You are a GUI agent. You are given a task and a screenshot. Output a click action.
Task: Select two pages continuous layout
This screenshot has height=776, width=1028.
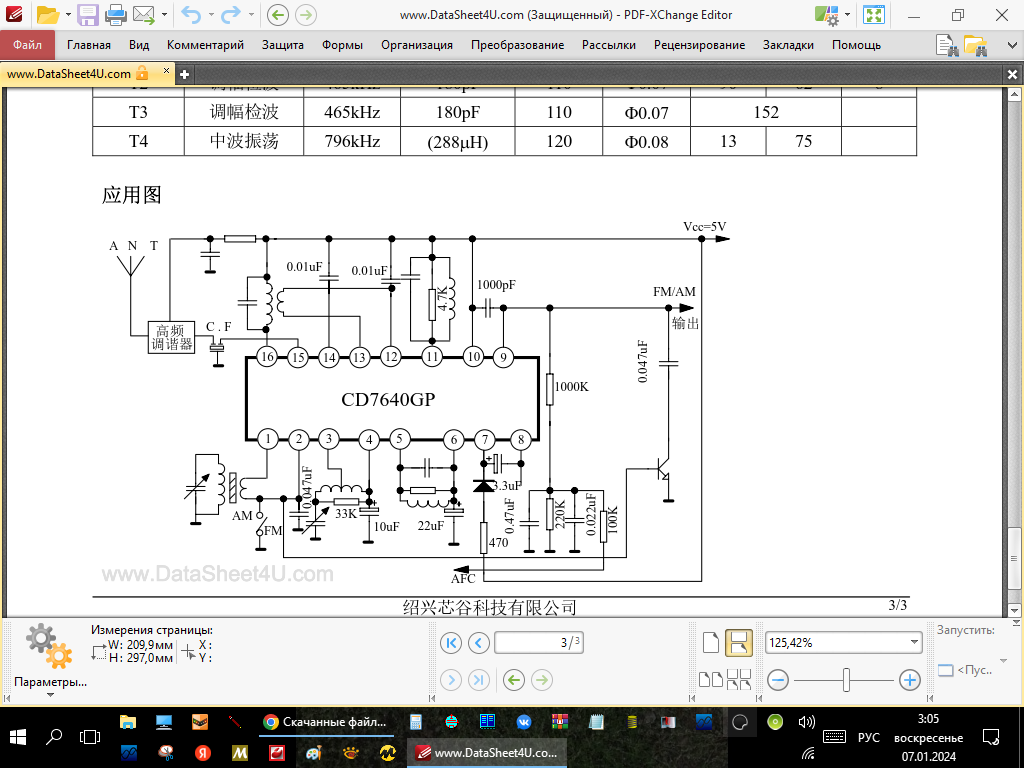pyautogui.click(x=739, y=680)
